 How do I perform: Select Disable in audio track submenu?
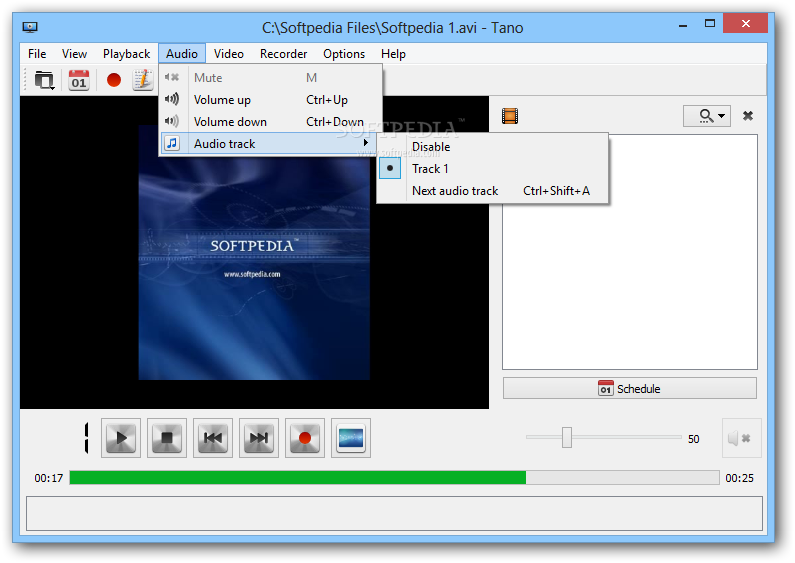pyautogui.click(x=492, y=147)
